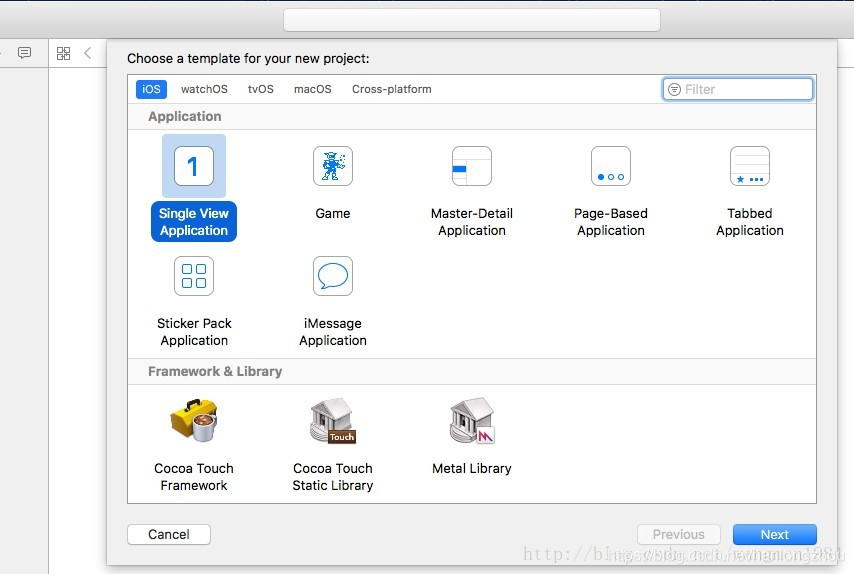Select the Single View Application template icon

tap(193, 166)
